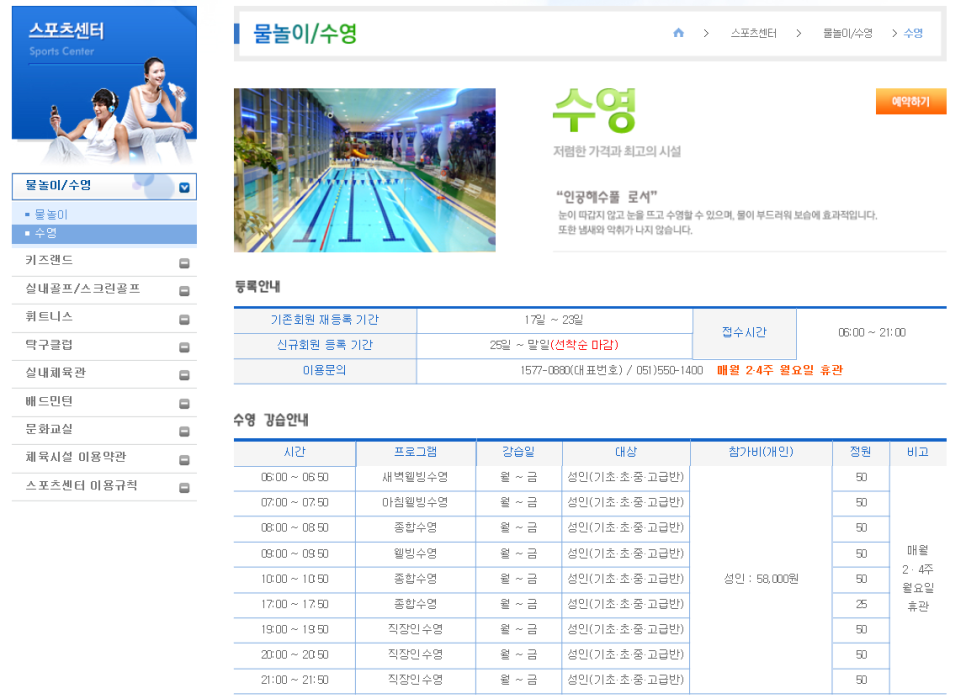The image size is (966, 699).
Task: Open the 탁구클럽 sidebar menu
Action: 104,345
